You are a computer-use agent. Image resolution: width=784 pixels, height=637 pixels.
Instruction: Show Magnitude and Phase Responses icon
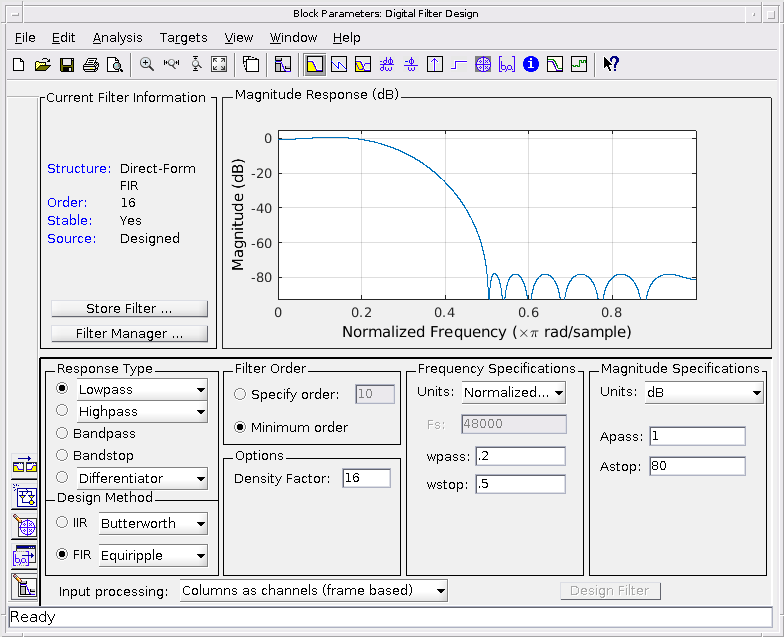(362, 64)
